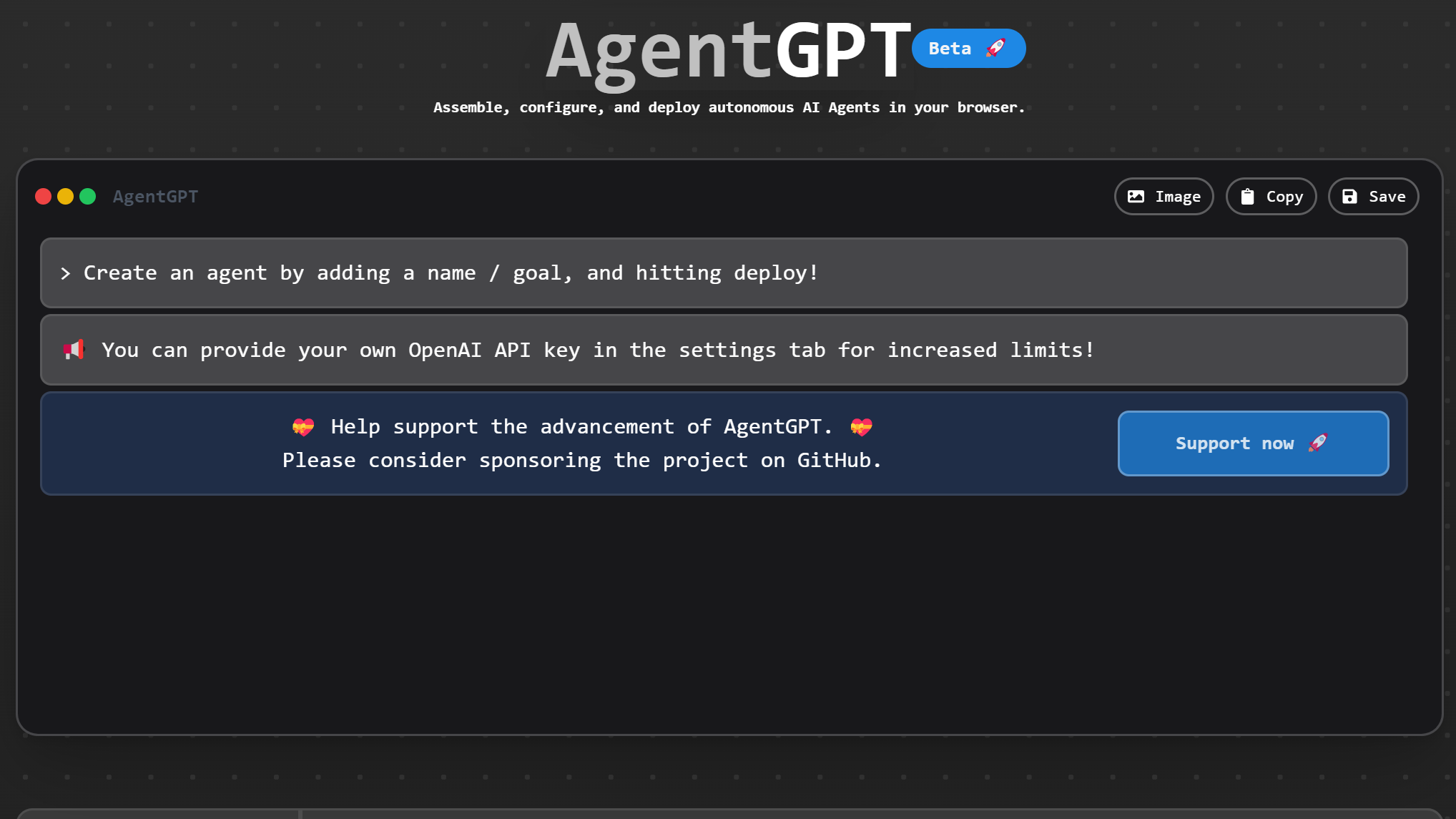Click the heart emoji after 'AgentGPT.'
The height and width of the screenshot is (819, 1456).
[x=861, y=427]
